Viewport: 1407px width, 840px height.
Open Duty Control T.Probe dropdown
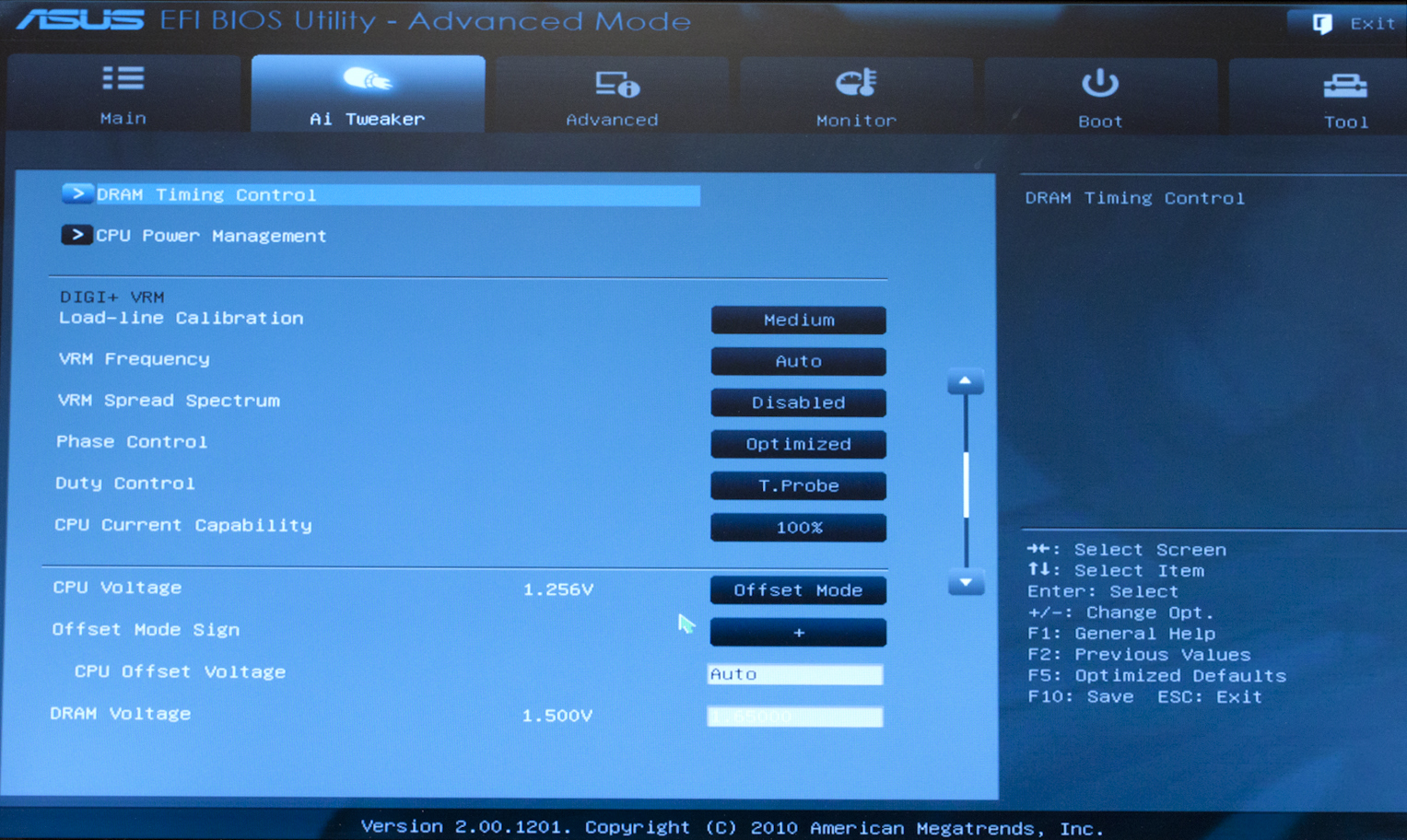pyautogui.click(x=798, y=485)
